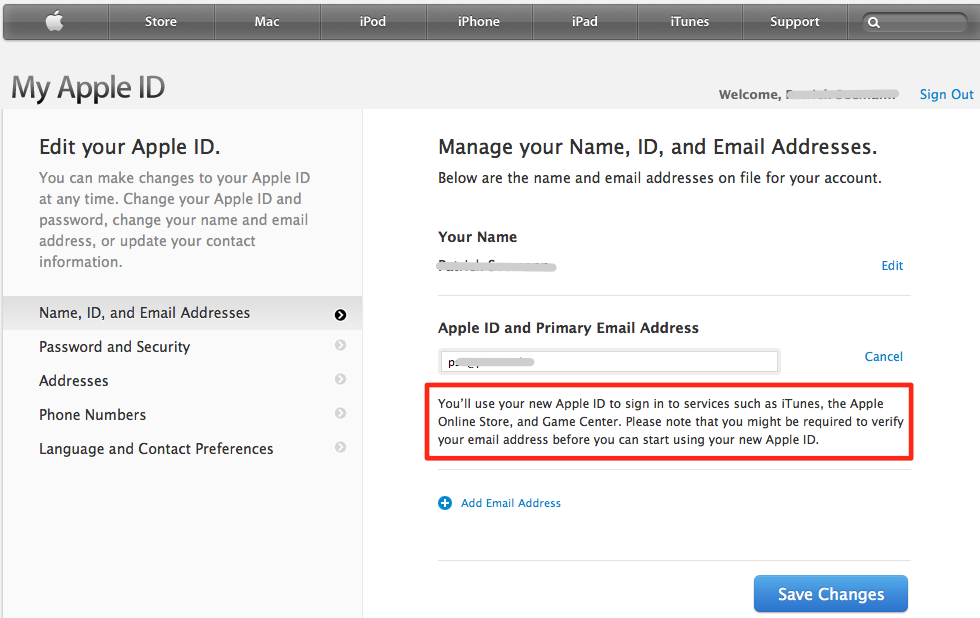
Task: Click the Save Changes button
Action: 831,594
